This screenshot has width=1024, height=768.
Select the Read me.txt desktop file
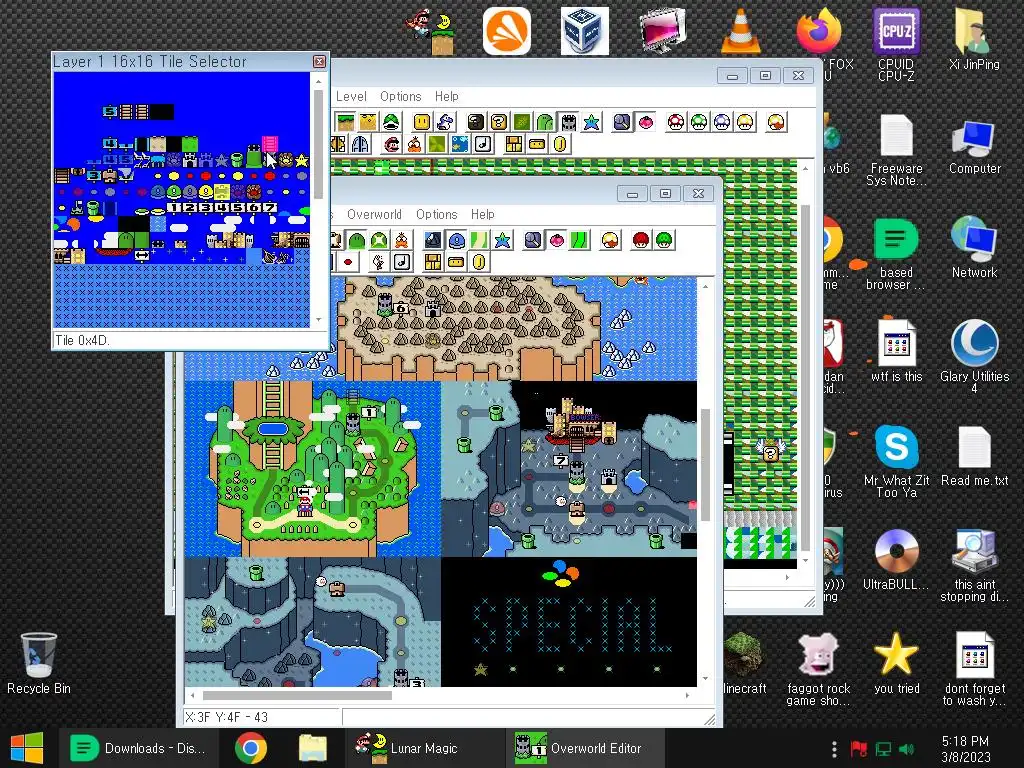tap(974, 456)
